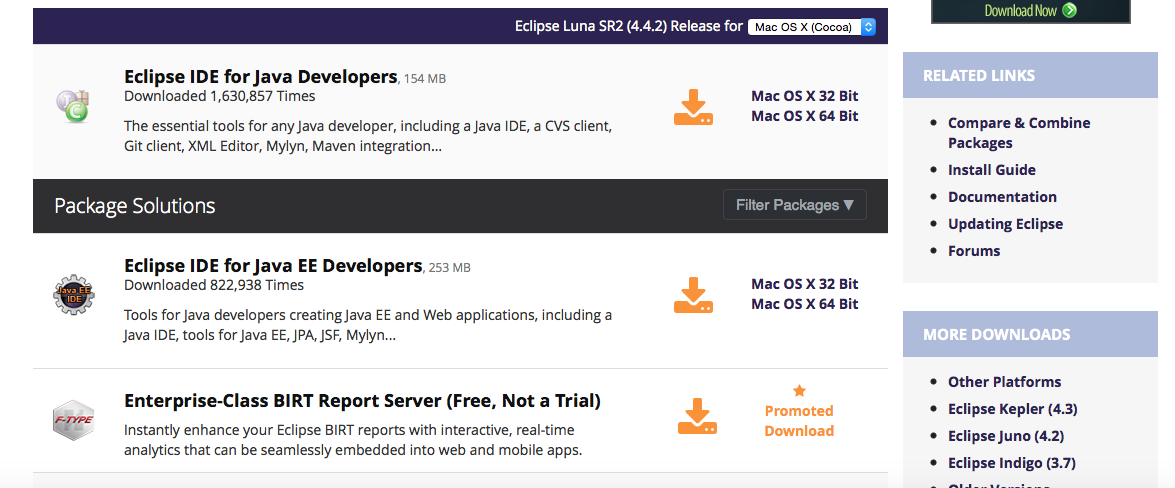The height and width of the screenshot is (488, 1175).
Task: Open the Eclipse IDE for Java EE Developers link
Action: 273,265
